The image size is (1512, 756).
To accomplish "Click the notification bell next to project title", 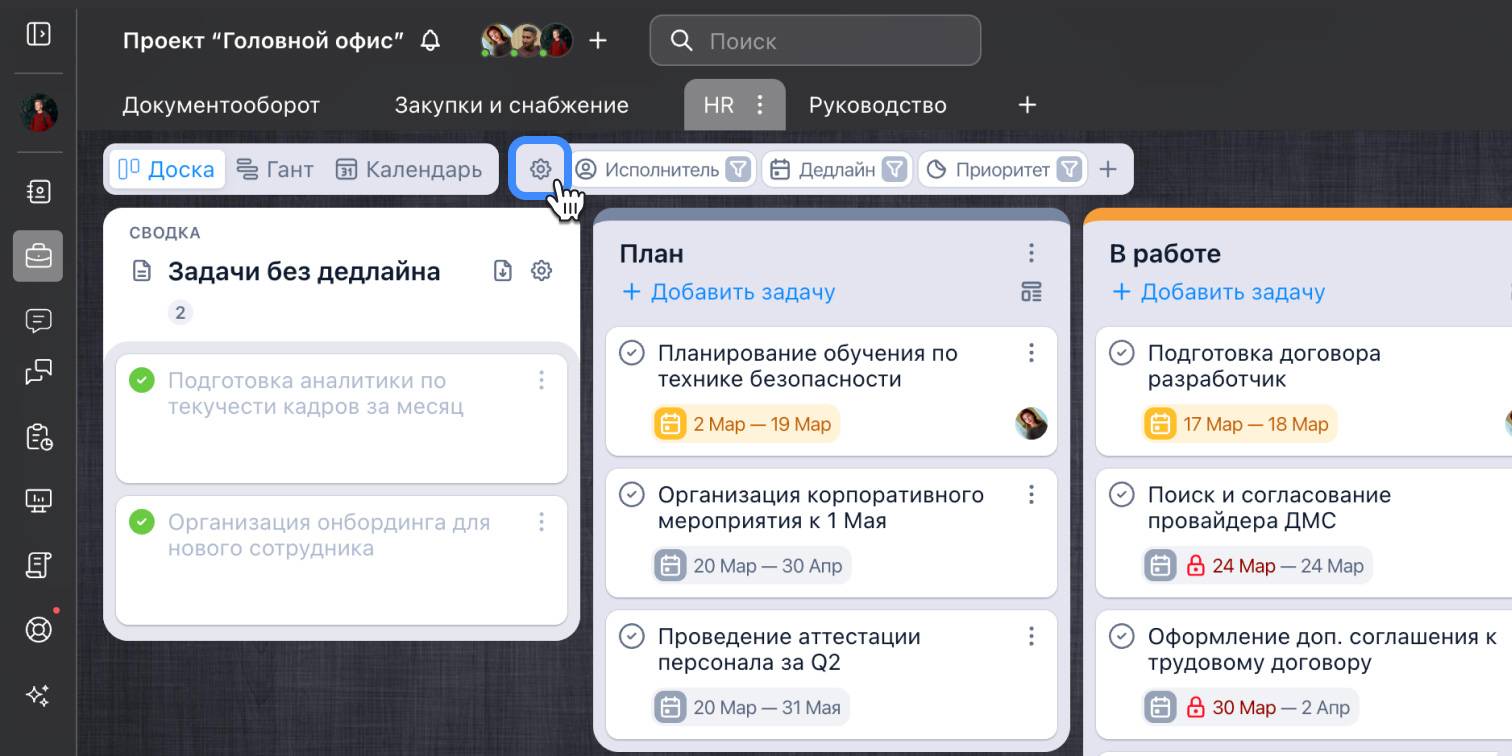I will coord(430,41).
